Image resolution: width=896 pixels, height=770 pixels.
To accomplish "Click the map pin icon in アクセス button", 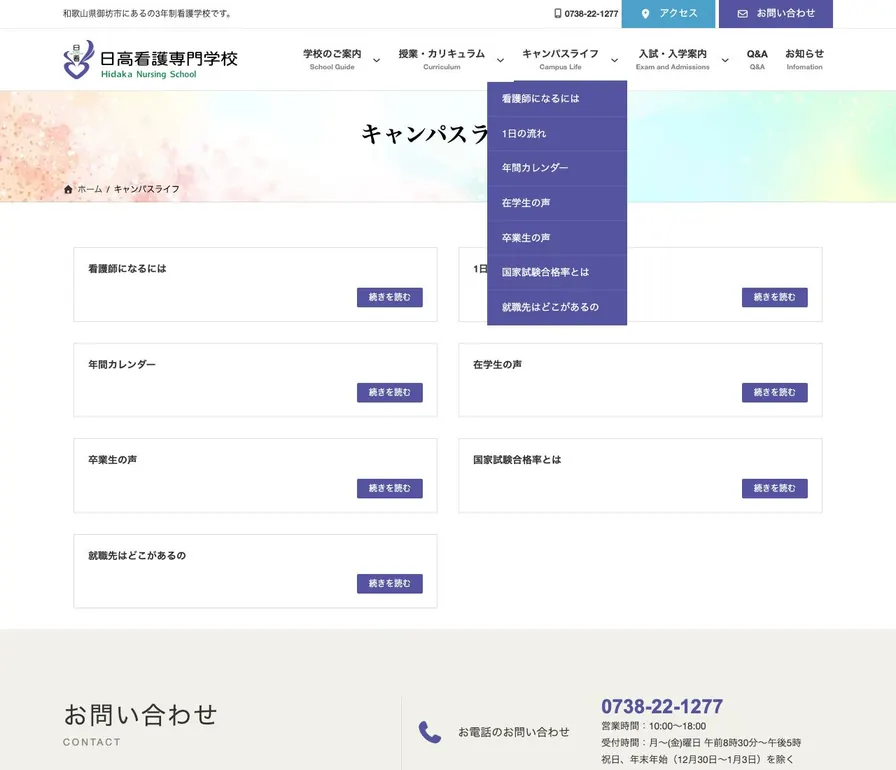I will [645, 14].
